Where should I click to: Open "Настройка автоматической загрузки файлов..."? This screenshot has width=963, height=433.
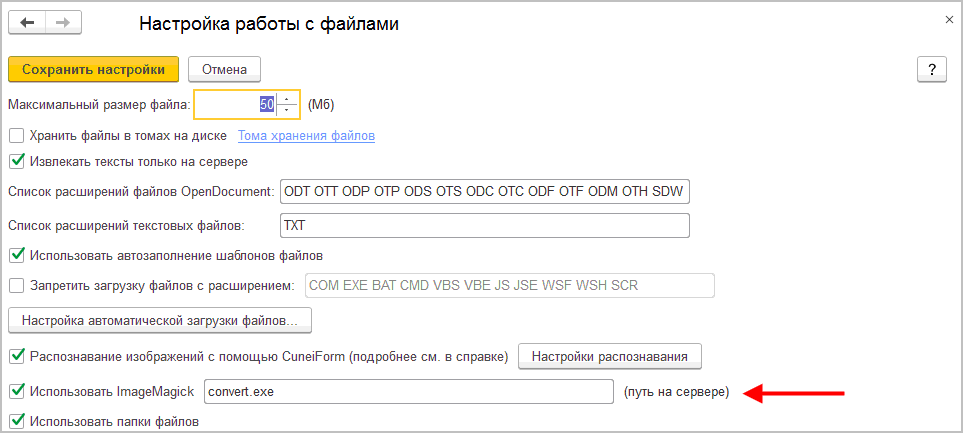tap(160, 321)
